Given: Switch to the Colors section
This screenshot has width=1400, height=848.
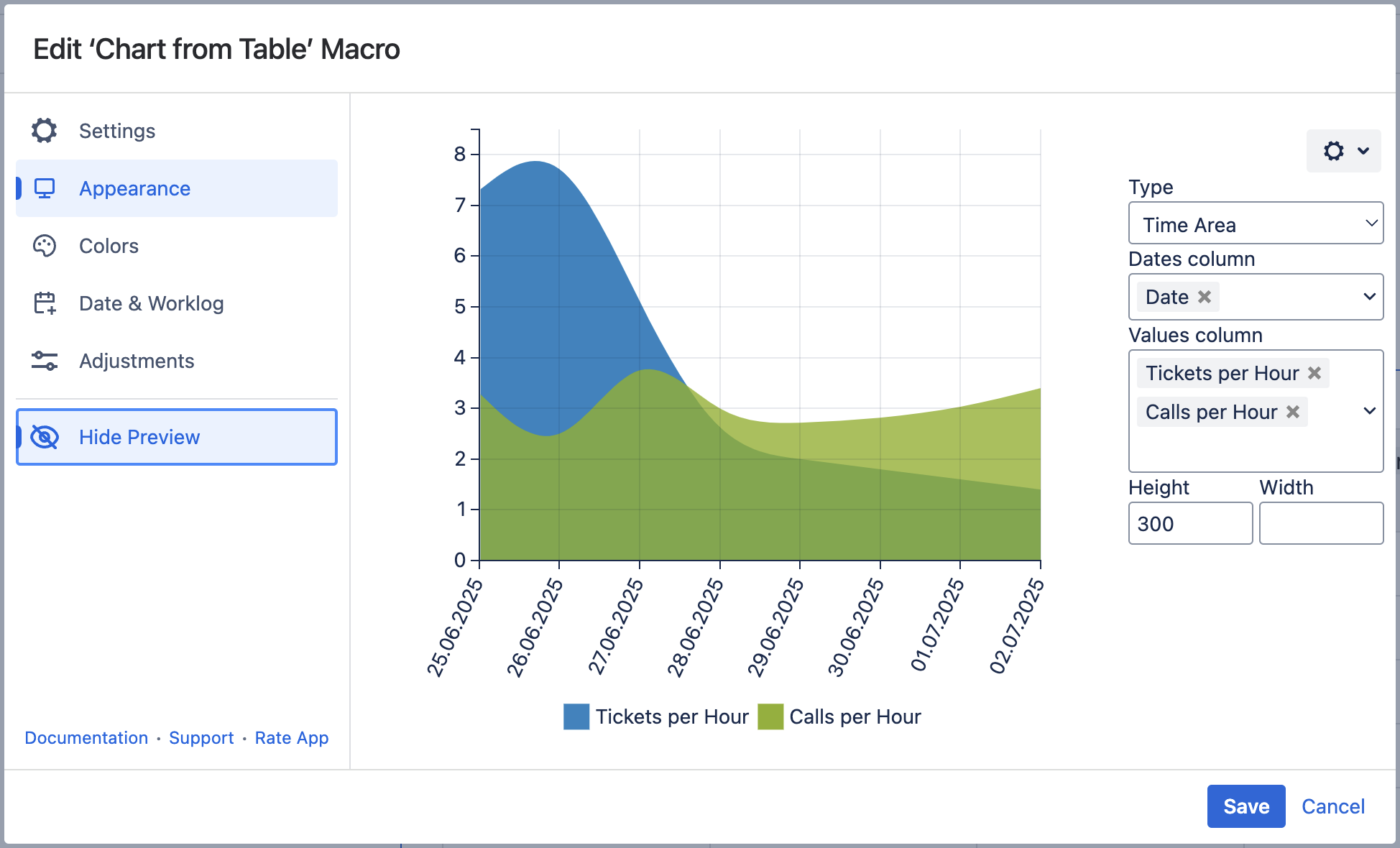Looking at the screenshot, I should click(109, 246).
